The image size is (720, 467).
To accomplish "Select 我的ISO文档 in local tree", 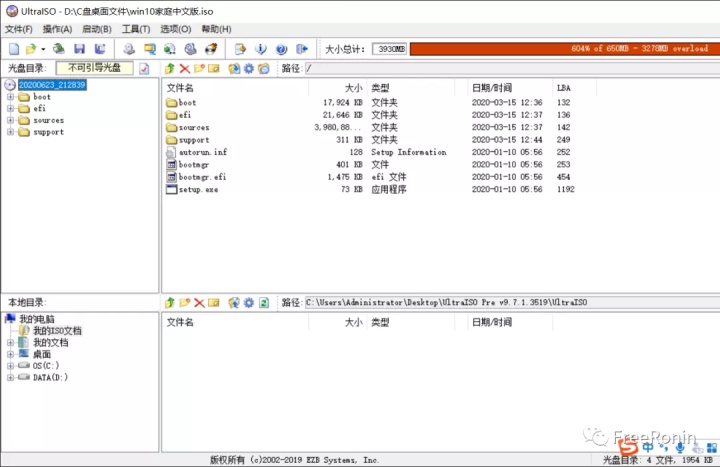I will click(57, 331).
